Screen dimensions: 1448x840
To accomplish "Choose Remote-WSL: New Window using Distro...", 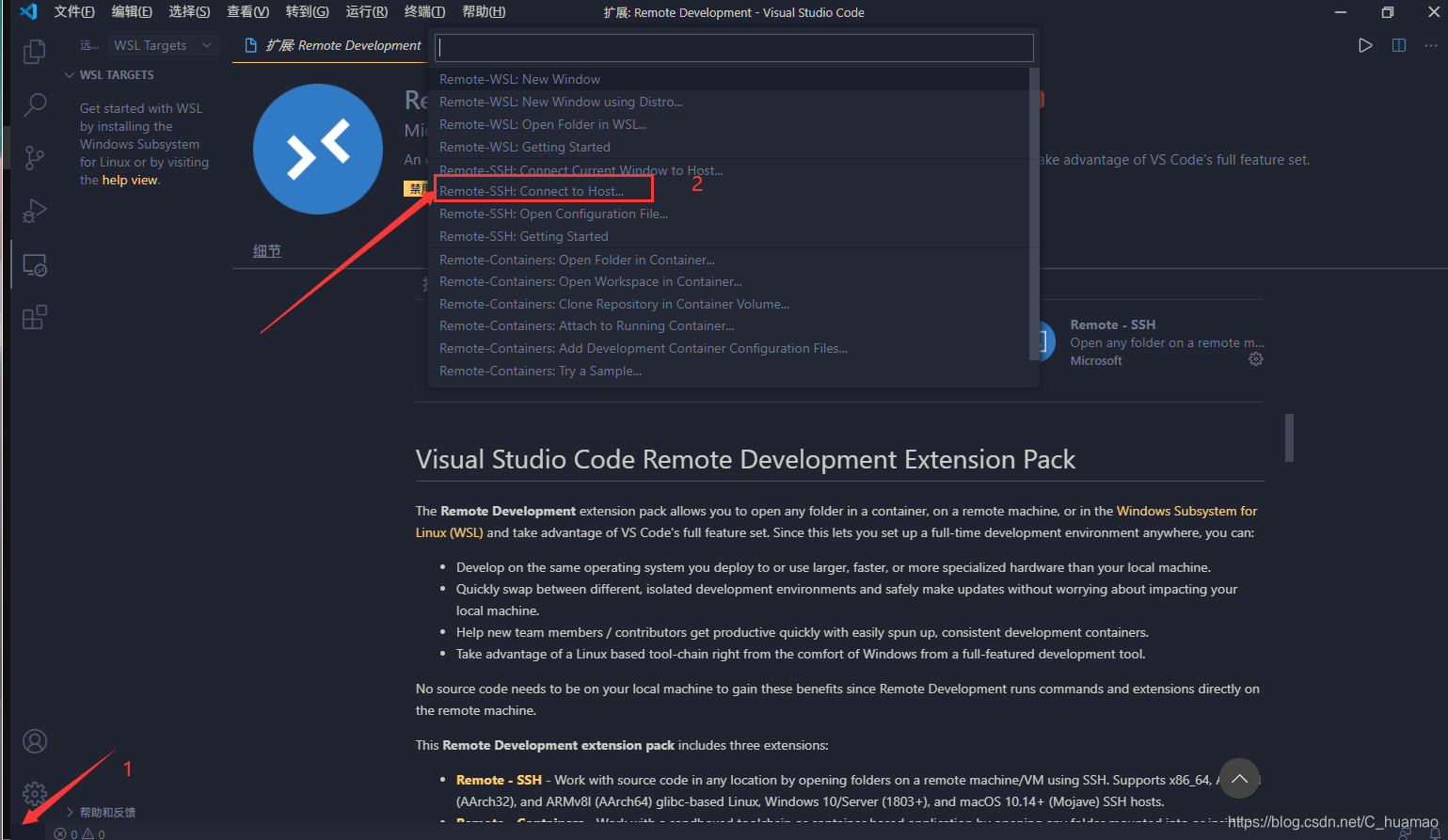I will tap(730, 102).
